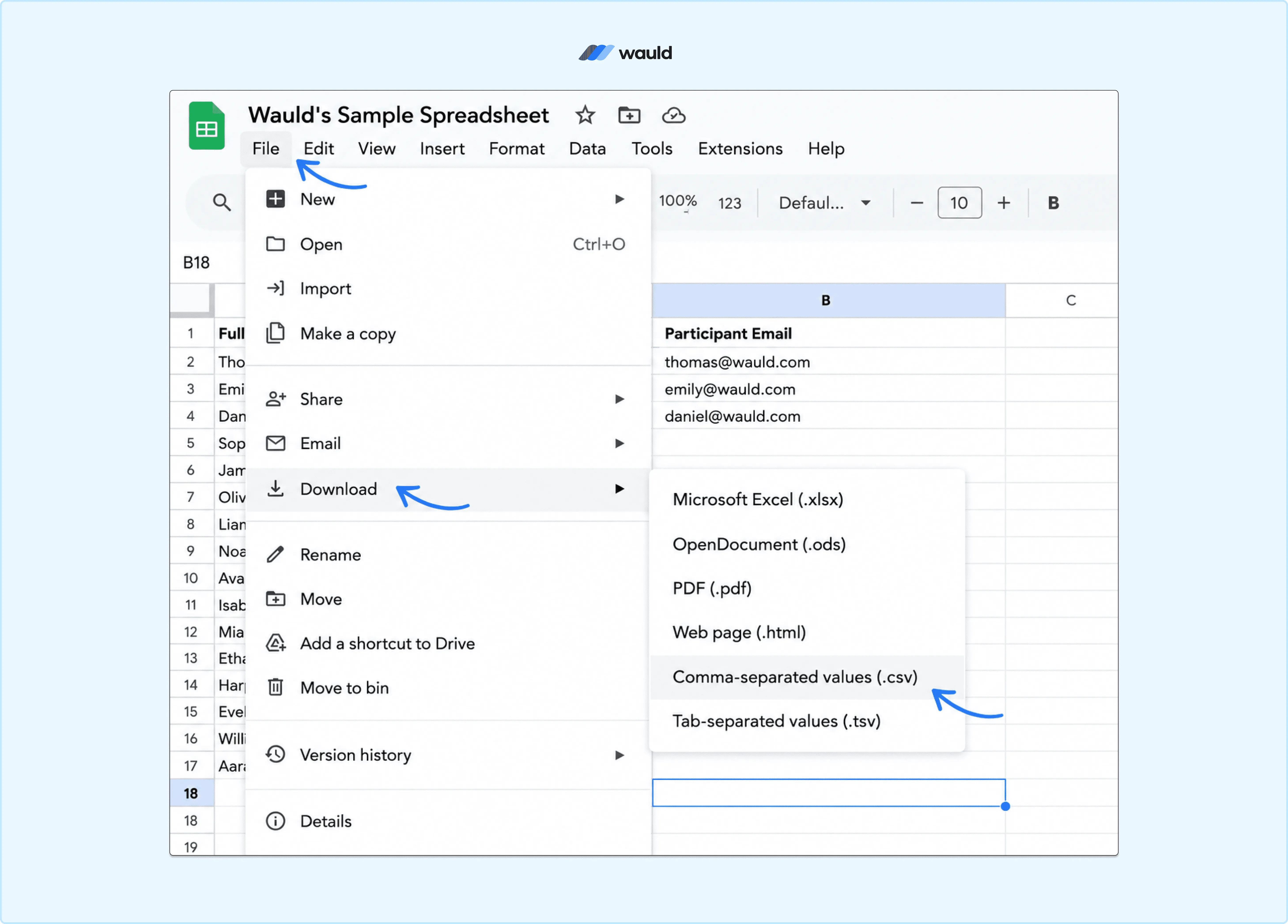Click the add-person Share icon
This screenshot has height=924, width=1288.
click(276, 399)
